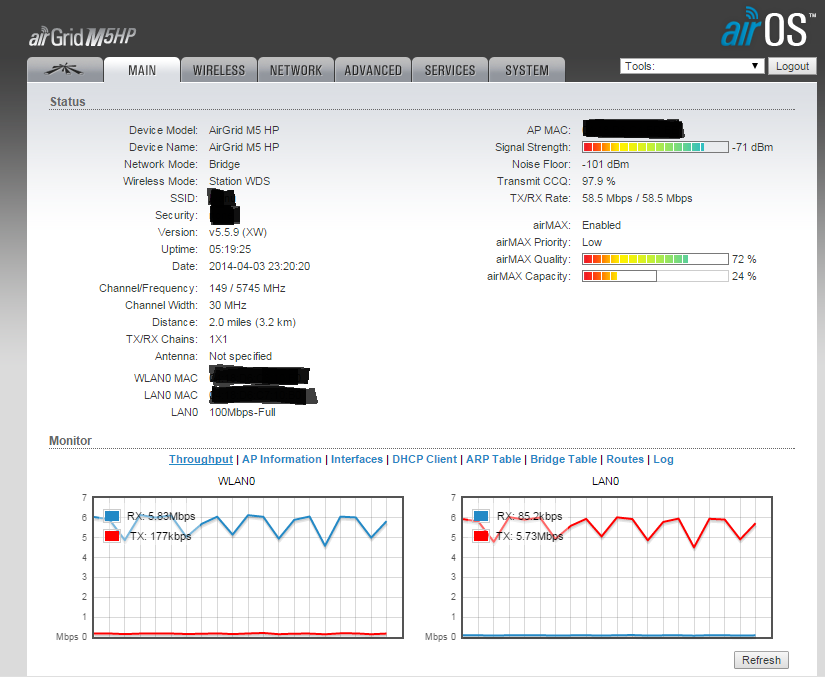View the Log link
This screenshot has height=677, width=825.
[x=663, y=459]
